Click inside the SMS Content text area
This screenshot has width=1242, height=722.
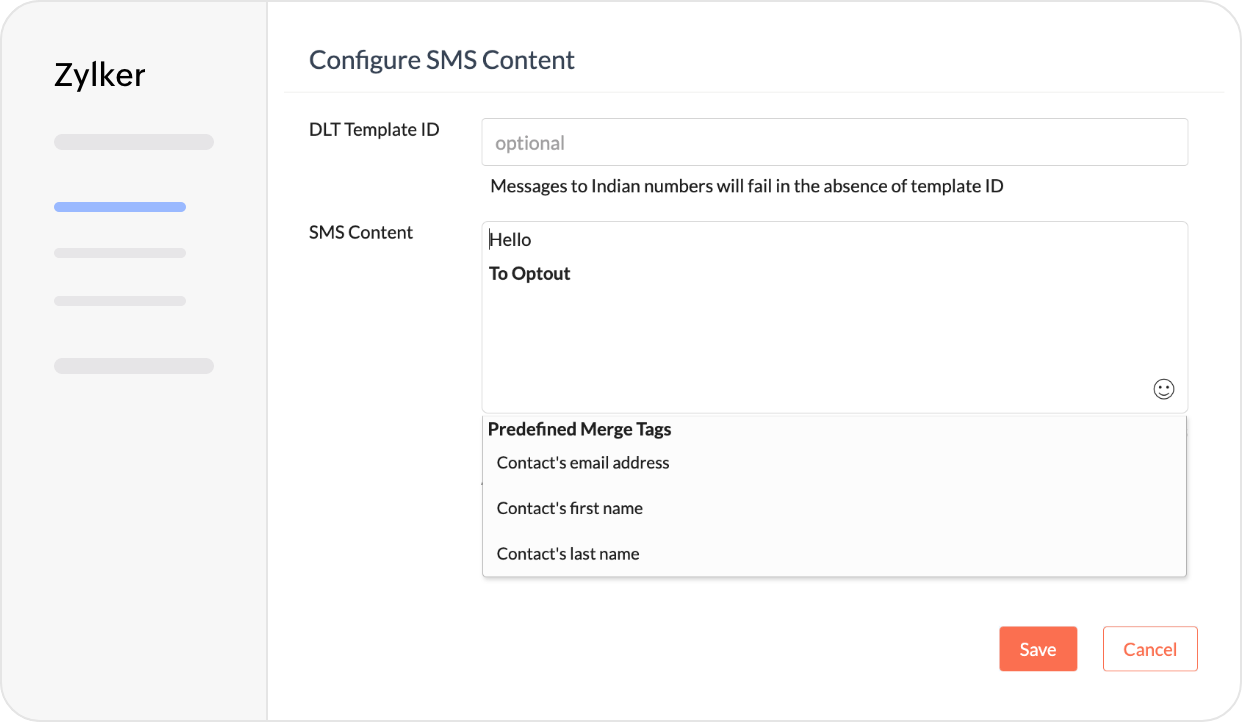click(x=834, y=330)
